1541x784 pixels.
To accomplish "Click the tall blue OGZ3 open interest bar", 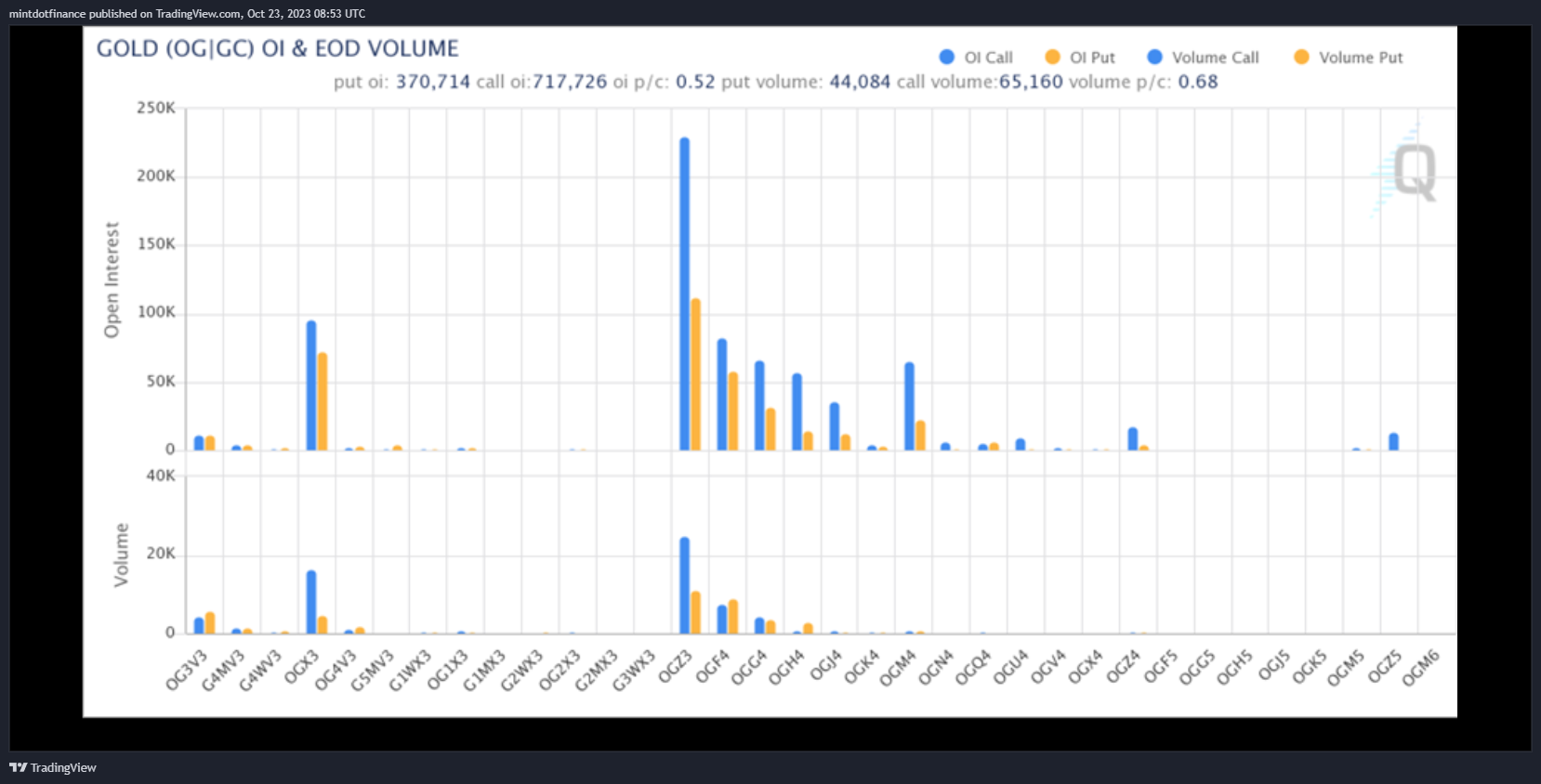I will pyautogui.click(x=685, y=294).
